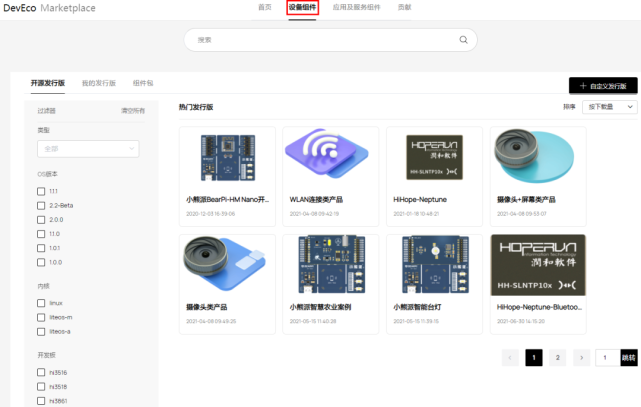Select the 开源发行版 tab
The image size is (641, 407).
[x=48, y=83]
